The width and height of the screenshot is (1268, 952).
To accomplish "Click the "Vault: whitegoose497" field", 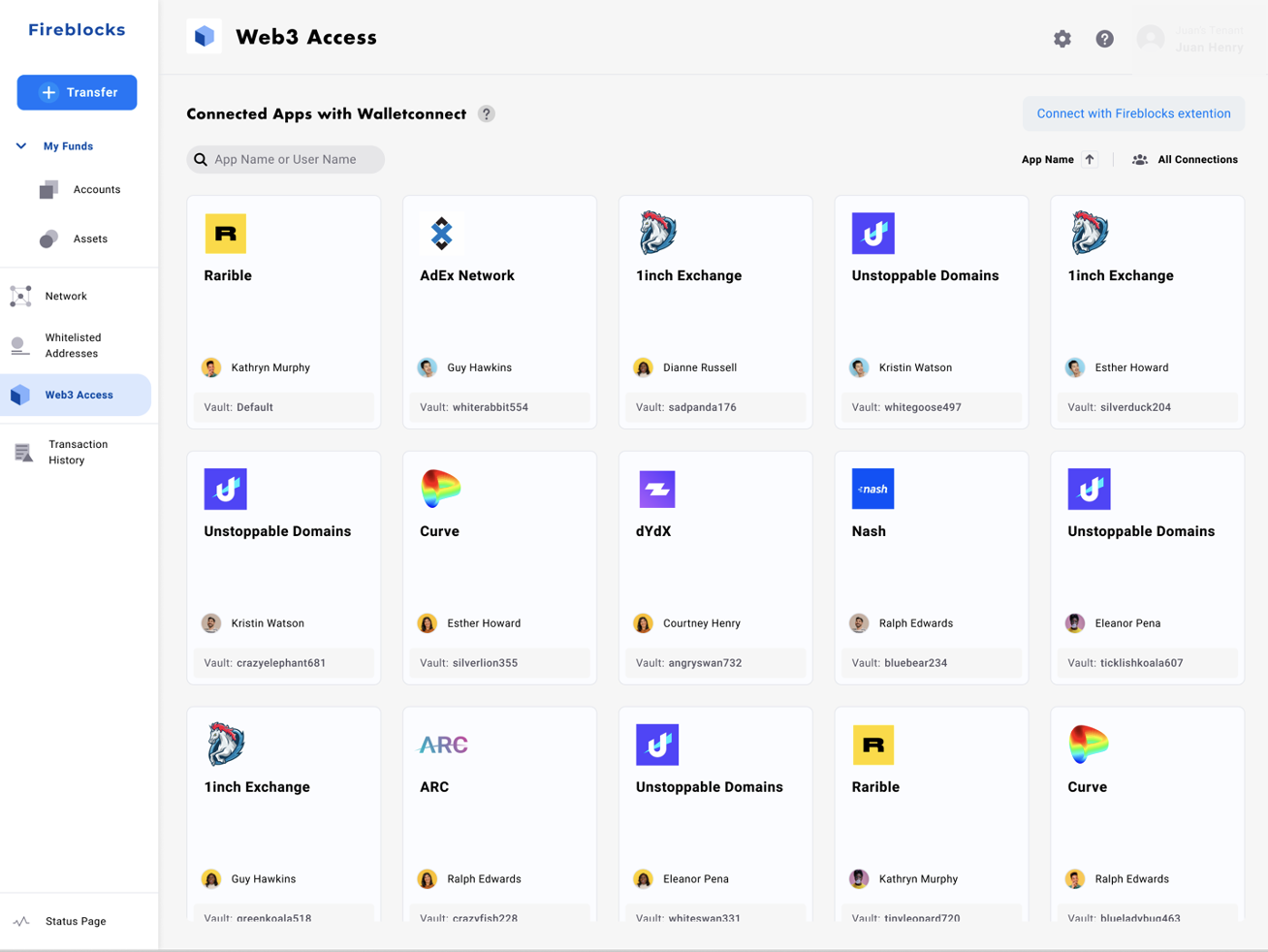I will (932, 407).
